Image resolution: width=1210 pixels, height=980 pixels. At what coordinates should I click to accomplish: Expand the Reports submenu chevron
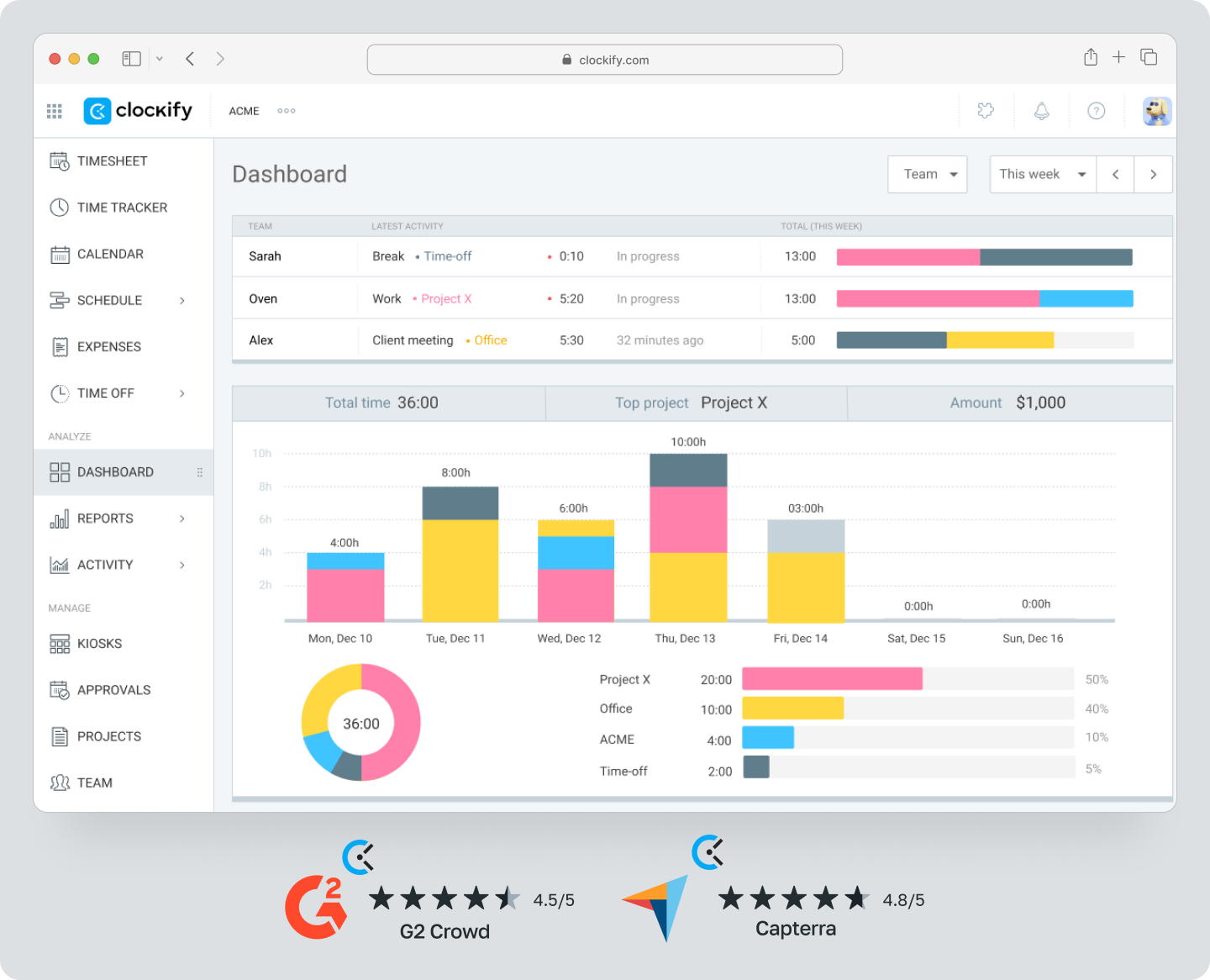(x=182, y=519)
